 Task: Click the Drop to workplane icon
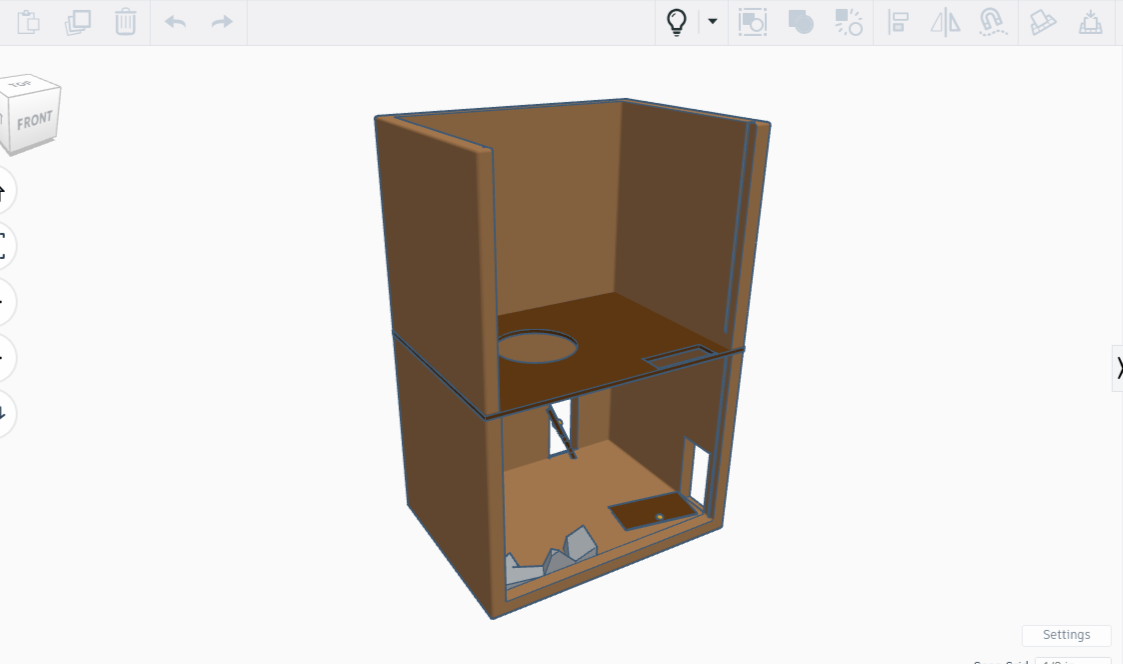[1091, 22]
